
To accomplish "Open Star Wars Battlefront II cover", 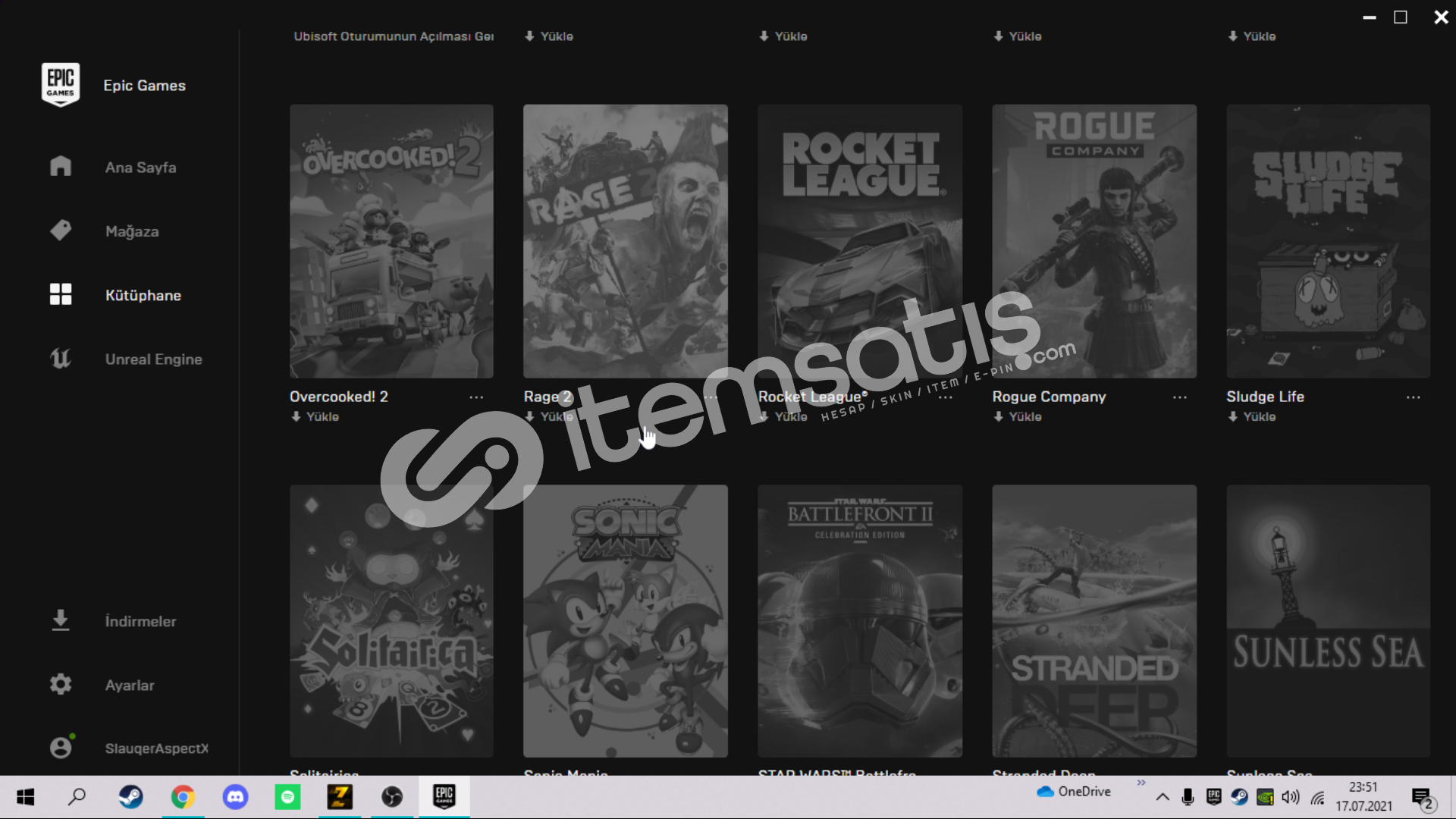I will tap(860, 621).
